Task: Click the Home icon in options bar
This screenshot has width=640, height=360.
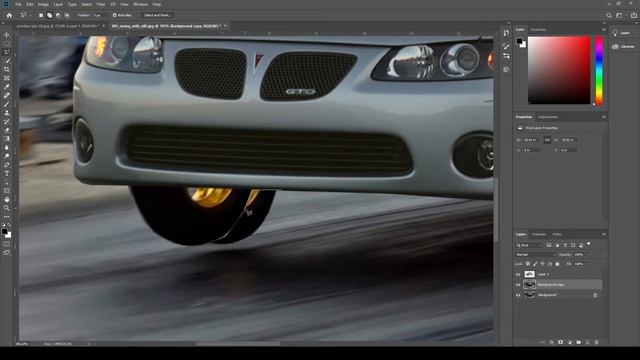Action: (9, 15)
